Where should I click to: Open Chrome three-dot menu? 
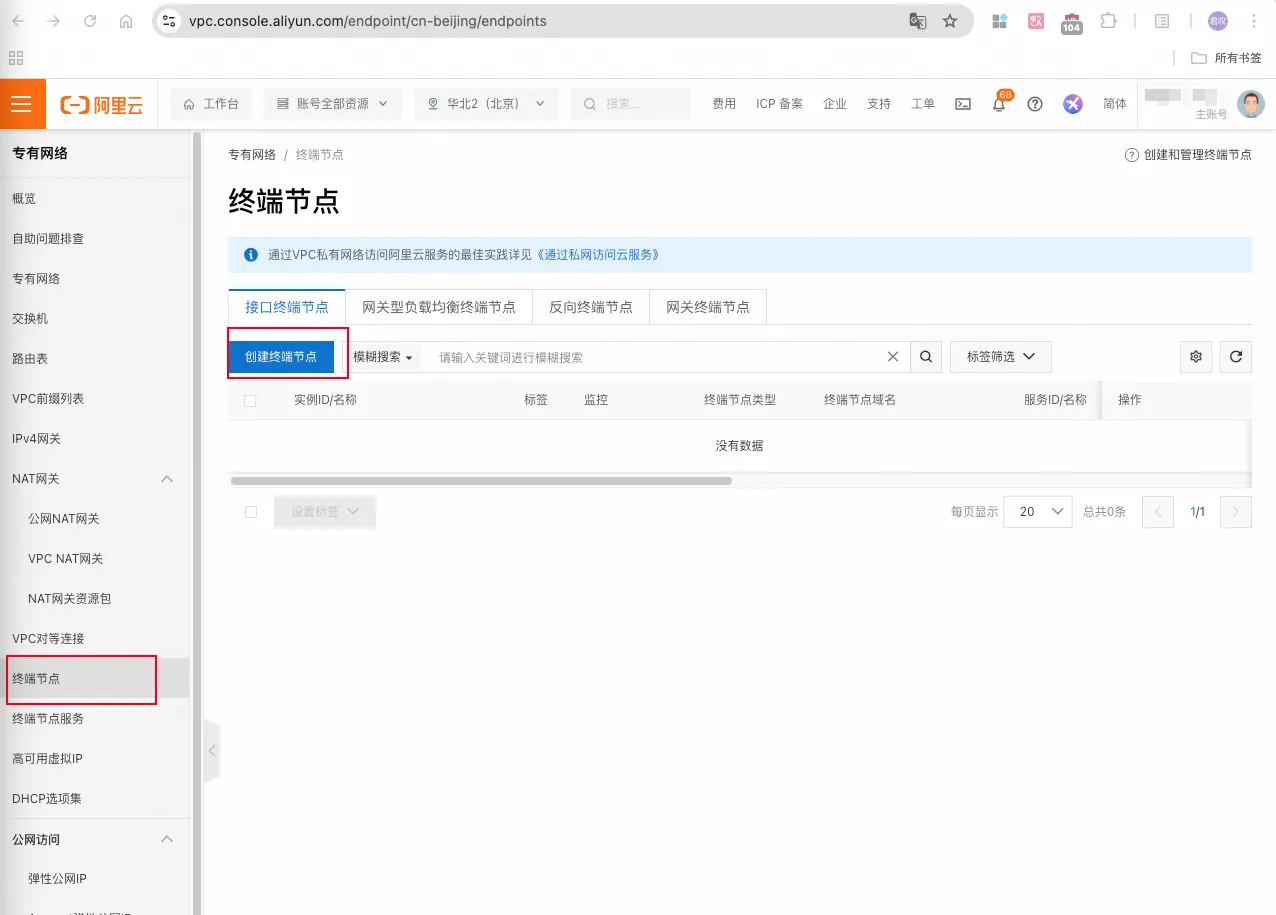(x=1254, y=21)
